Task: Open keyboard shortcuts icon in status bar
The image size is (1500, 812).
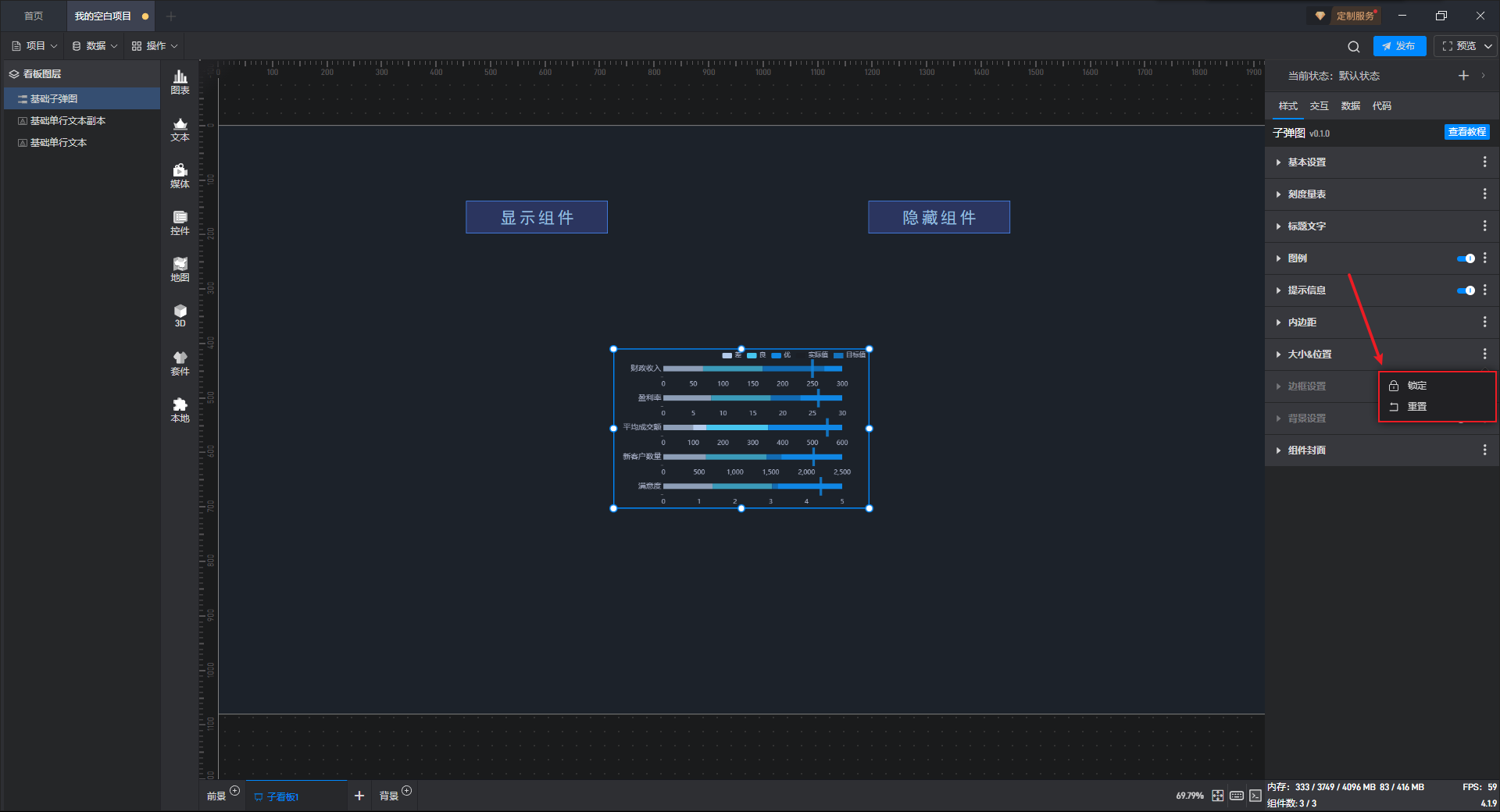Action: click(x=1237, y=796)
